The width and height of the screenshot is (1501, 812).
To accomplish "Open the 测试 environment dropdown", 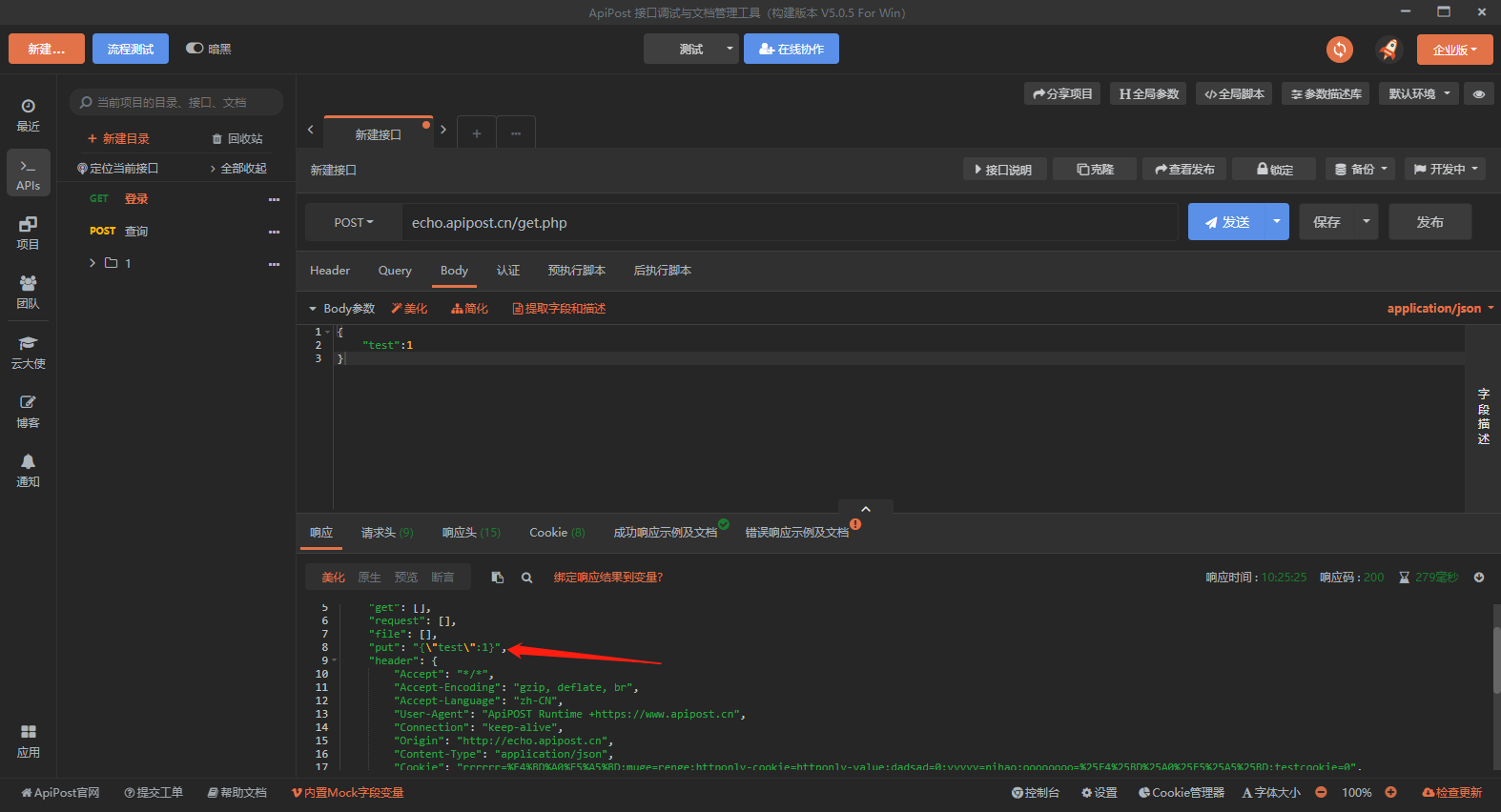I will [691, 49].
